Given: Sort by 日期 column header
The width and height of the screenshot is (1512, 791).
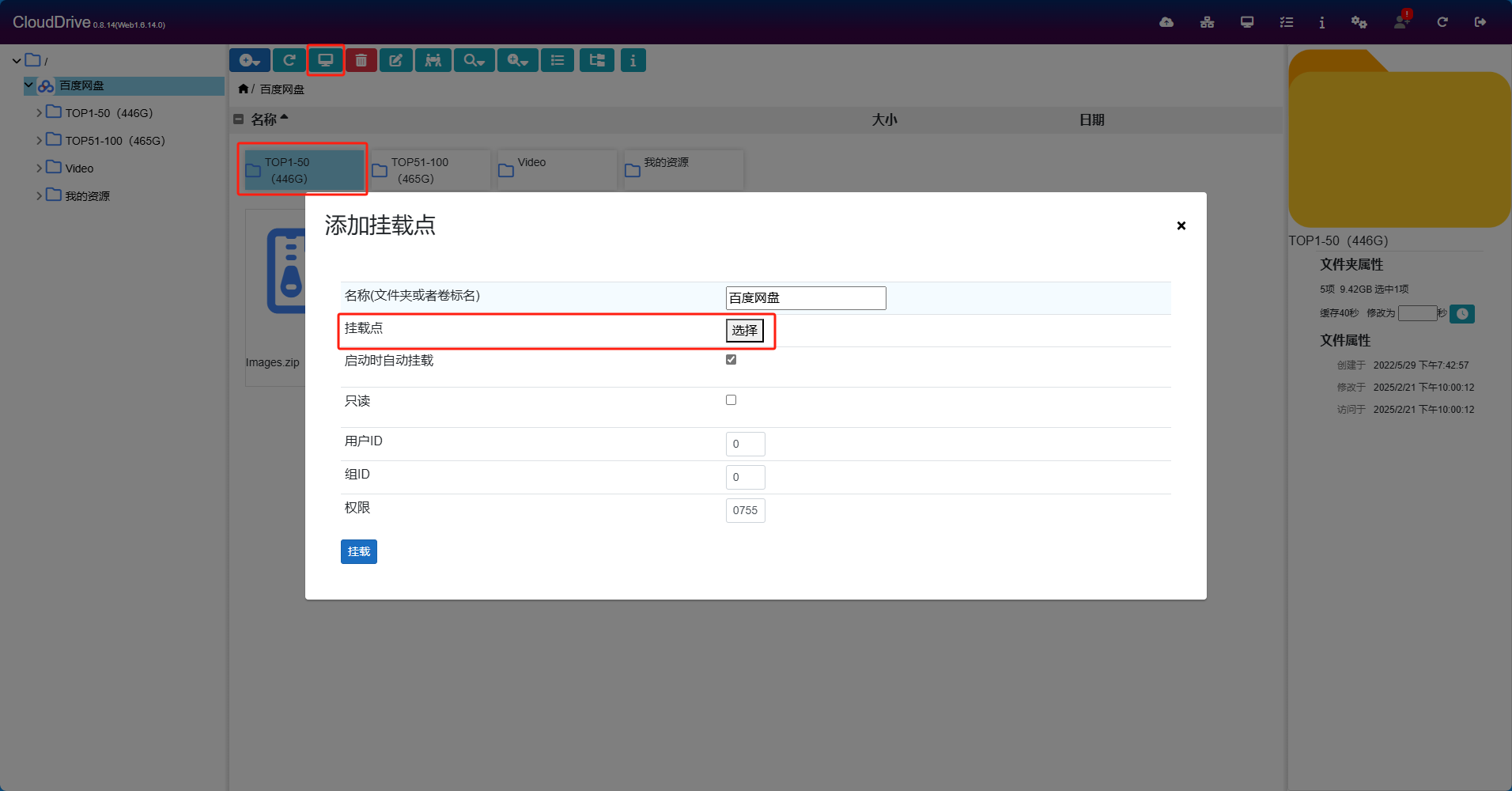Looking at the screenshot, I should pyautogui.click(x=1092, y=120).
